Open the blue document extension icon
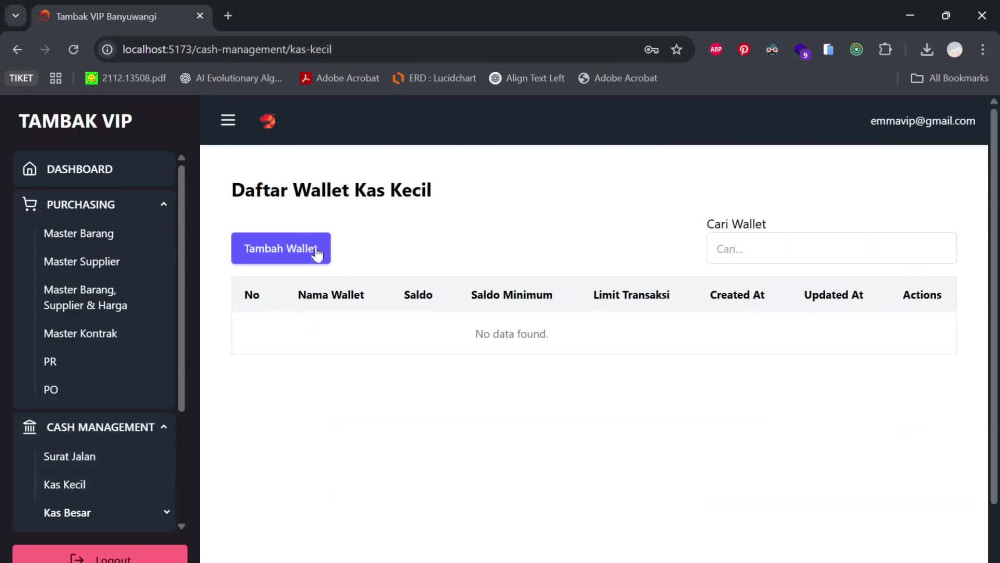1000x563 pixels. (x=828, y=49)
